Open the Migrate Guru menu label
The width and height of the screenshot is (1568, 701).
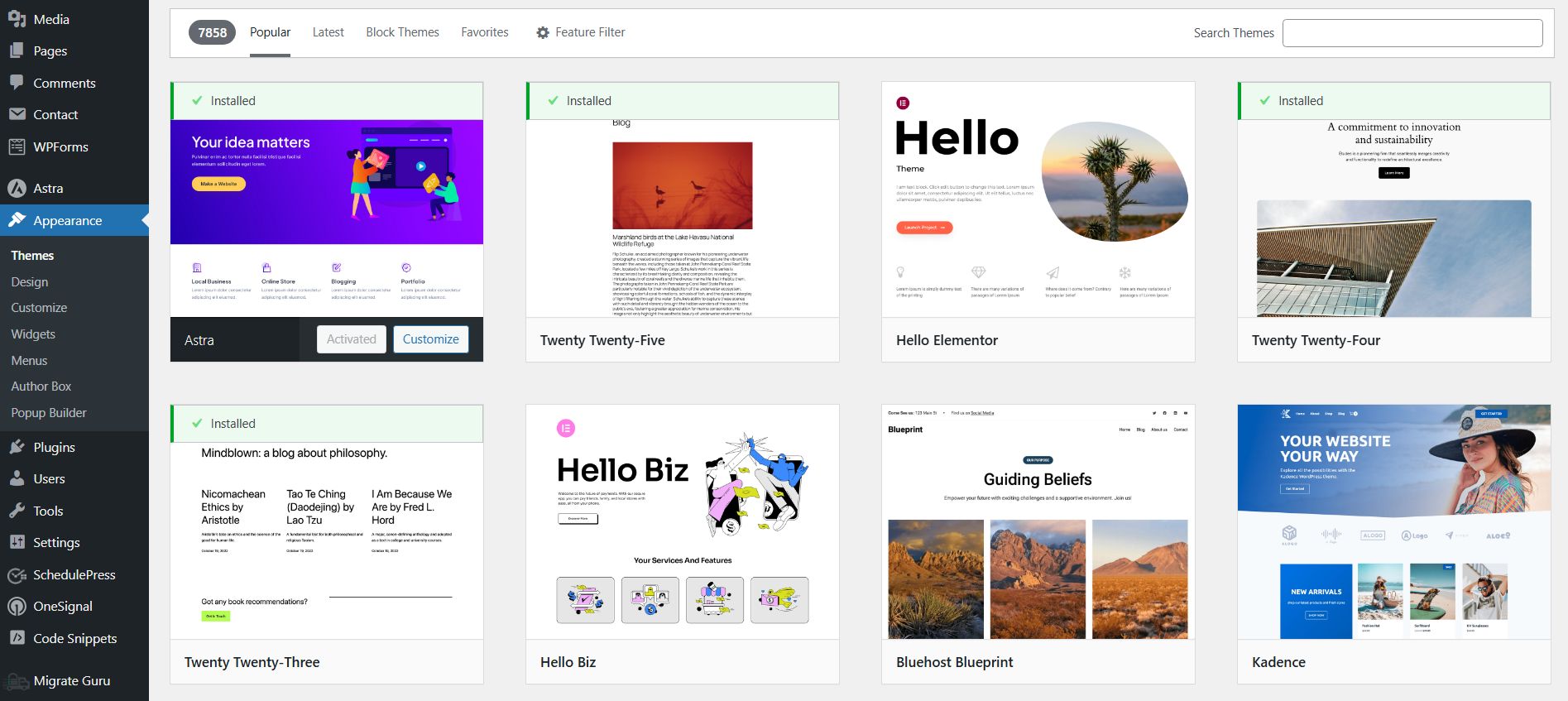point(72,680)
